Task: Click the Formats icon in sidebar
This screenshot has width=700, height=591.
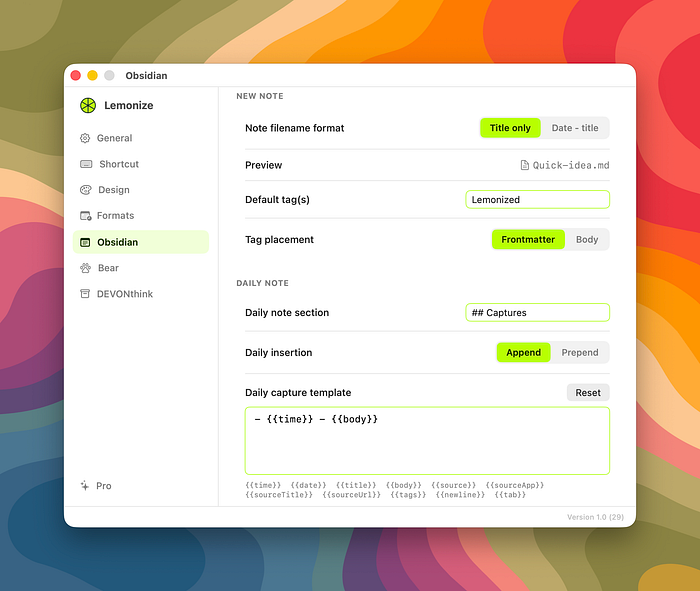Action: [85, 216]
